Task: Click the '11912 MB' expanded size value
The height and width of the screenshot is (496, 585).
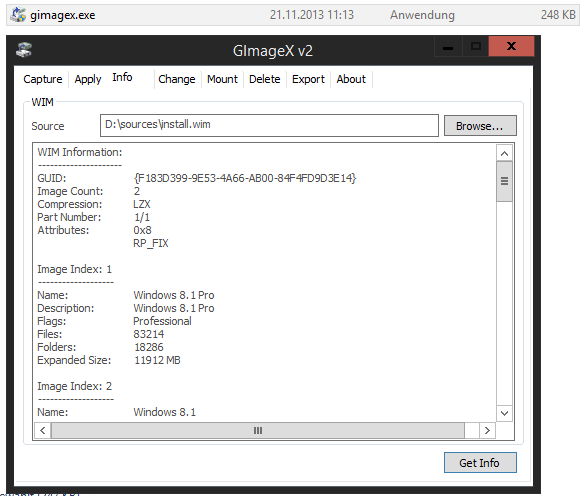Action: 157,360
